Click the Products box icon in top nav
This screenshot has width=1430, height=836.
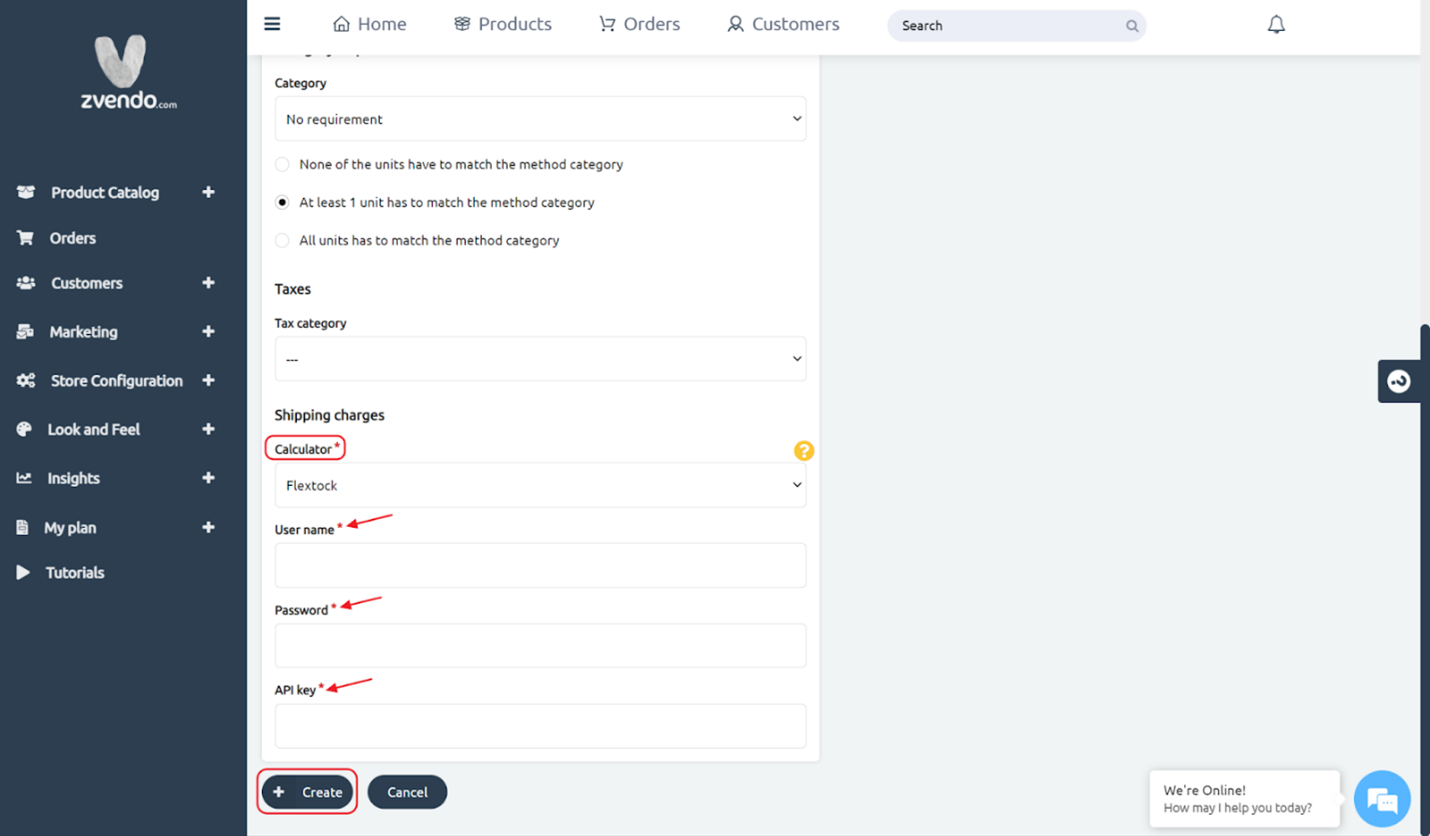[462, 24]
